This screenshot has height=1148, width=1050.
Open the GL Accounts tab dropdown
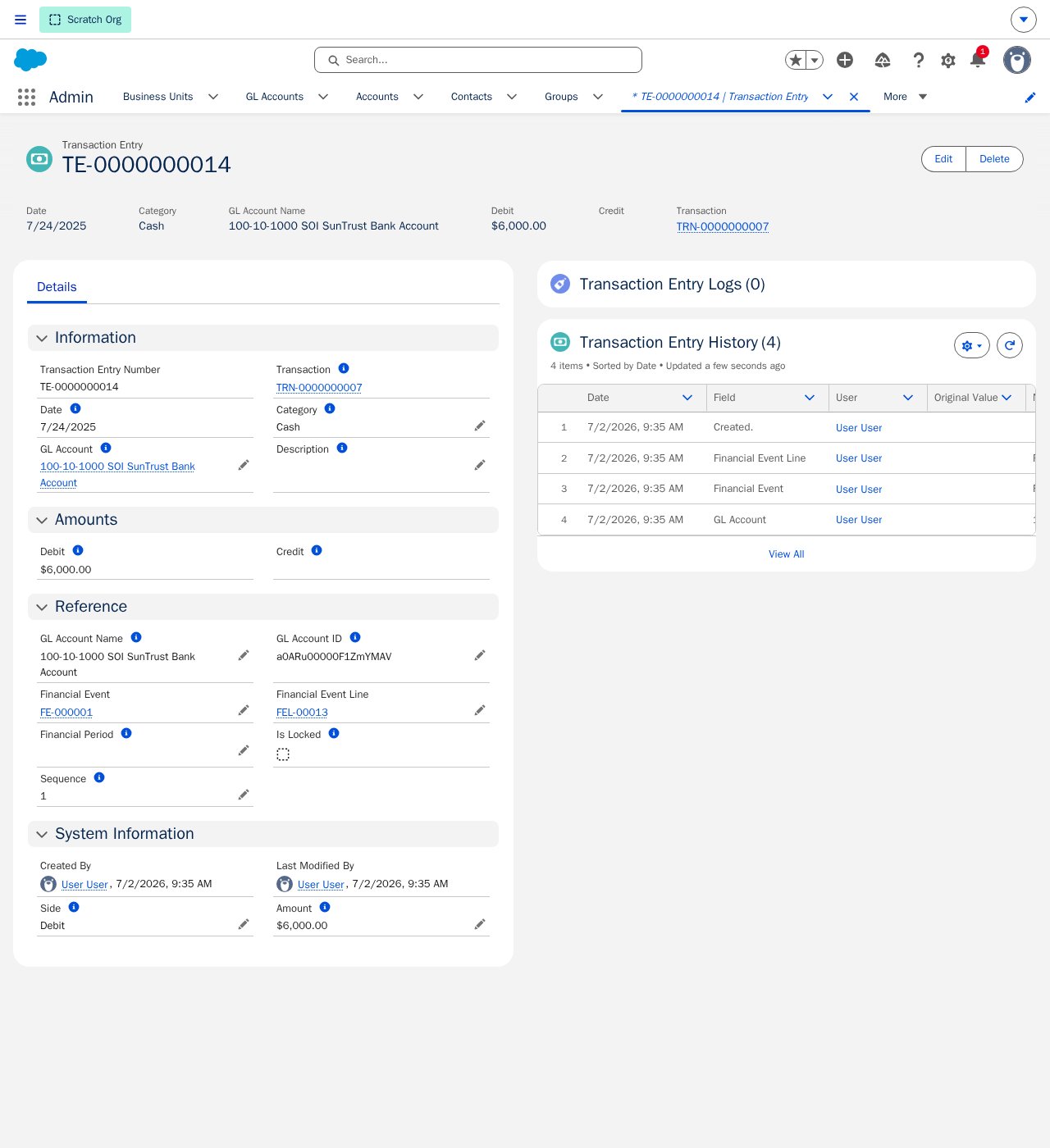tap(323, 97)
